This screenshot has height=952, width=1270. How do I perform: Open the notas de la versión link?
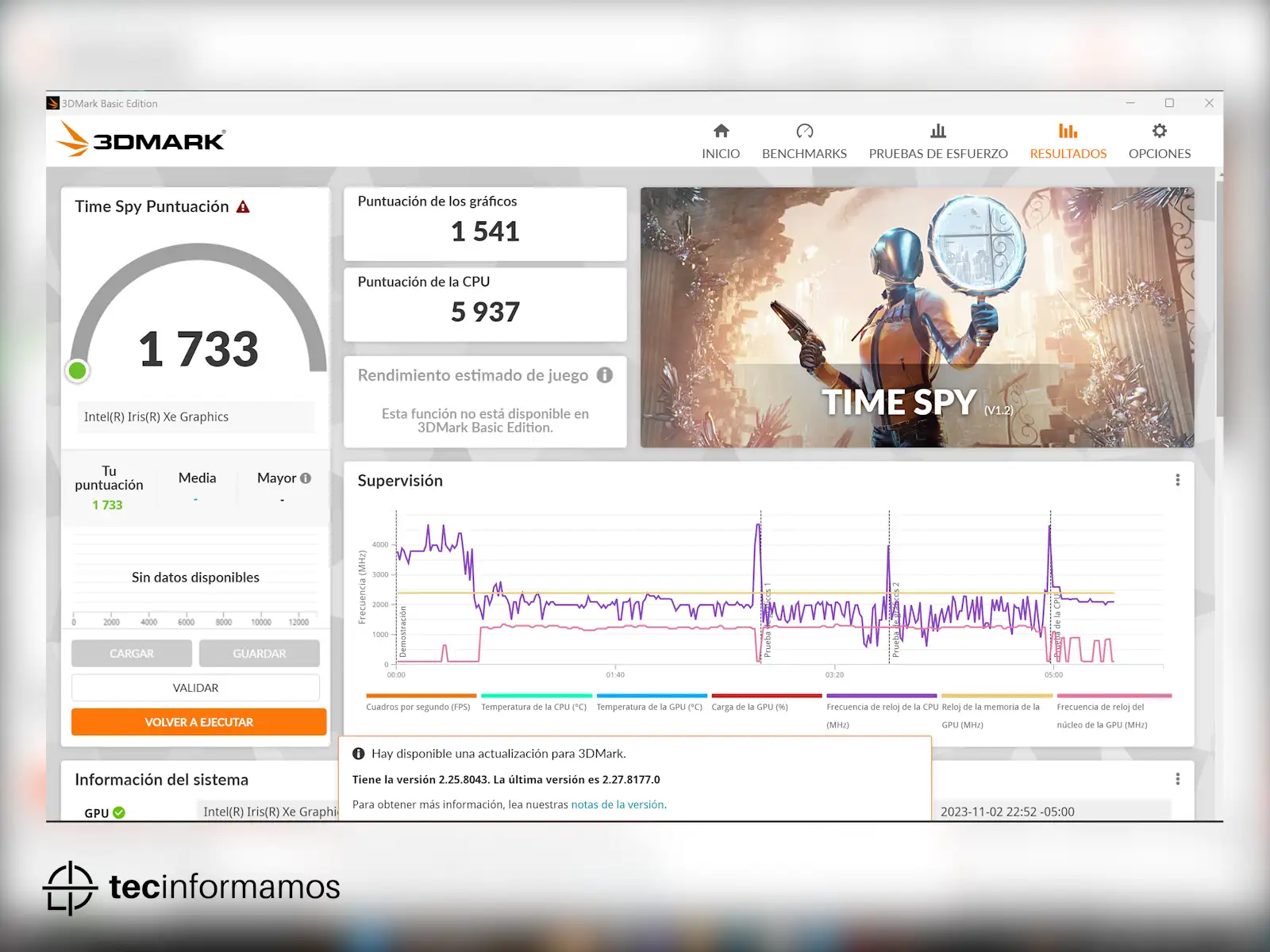coord(618,804)
